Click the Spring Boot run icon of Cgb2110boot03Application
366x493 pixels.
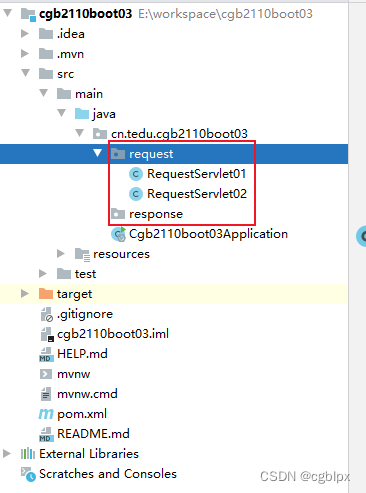118,234
